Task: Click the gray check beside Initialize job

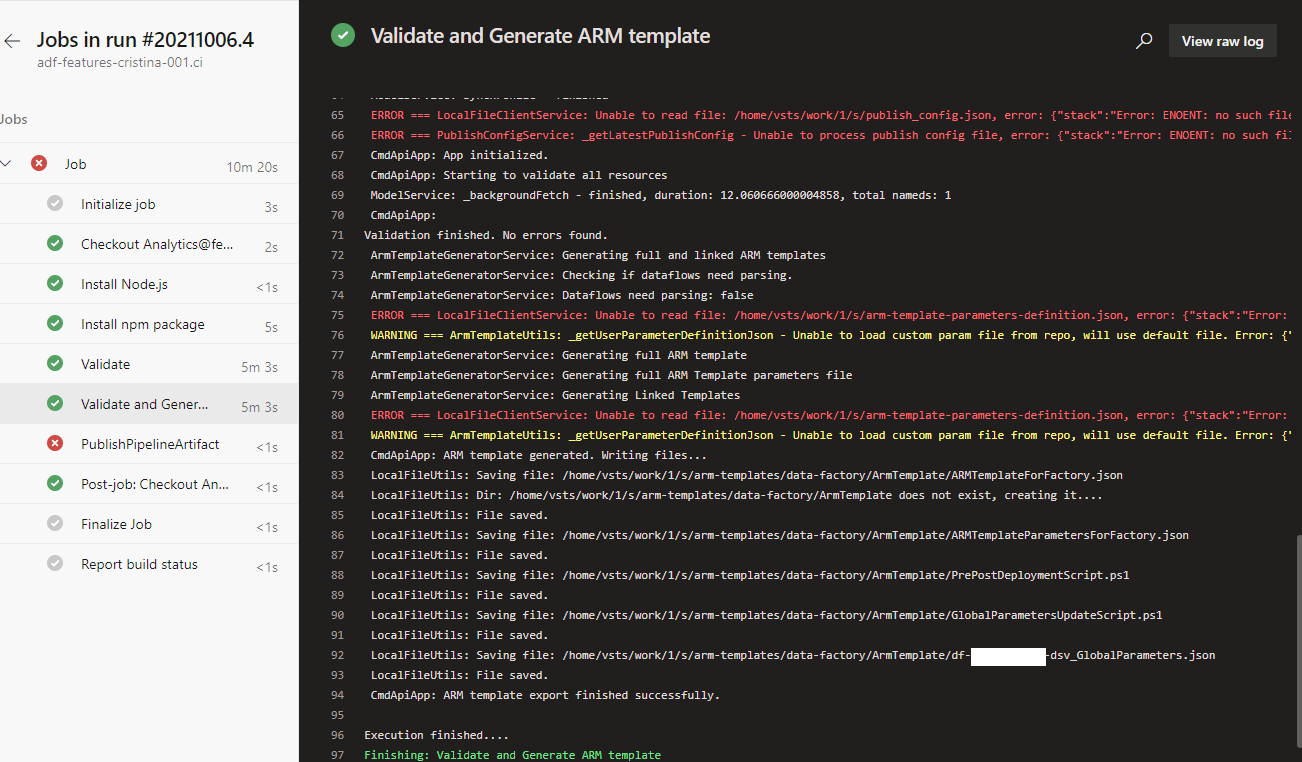Action: pyautogui.click(x=55, y=203)
